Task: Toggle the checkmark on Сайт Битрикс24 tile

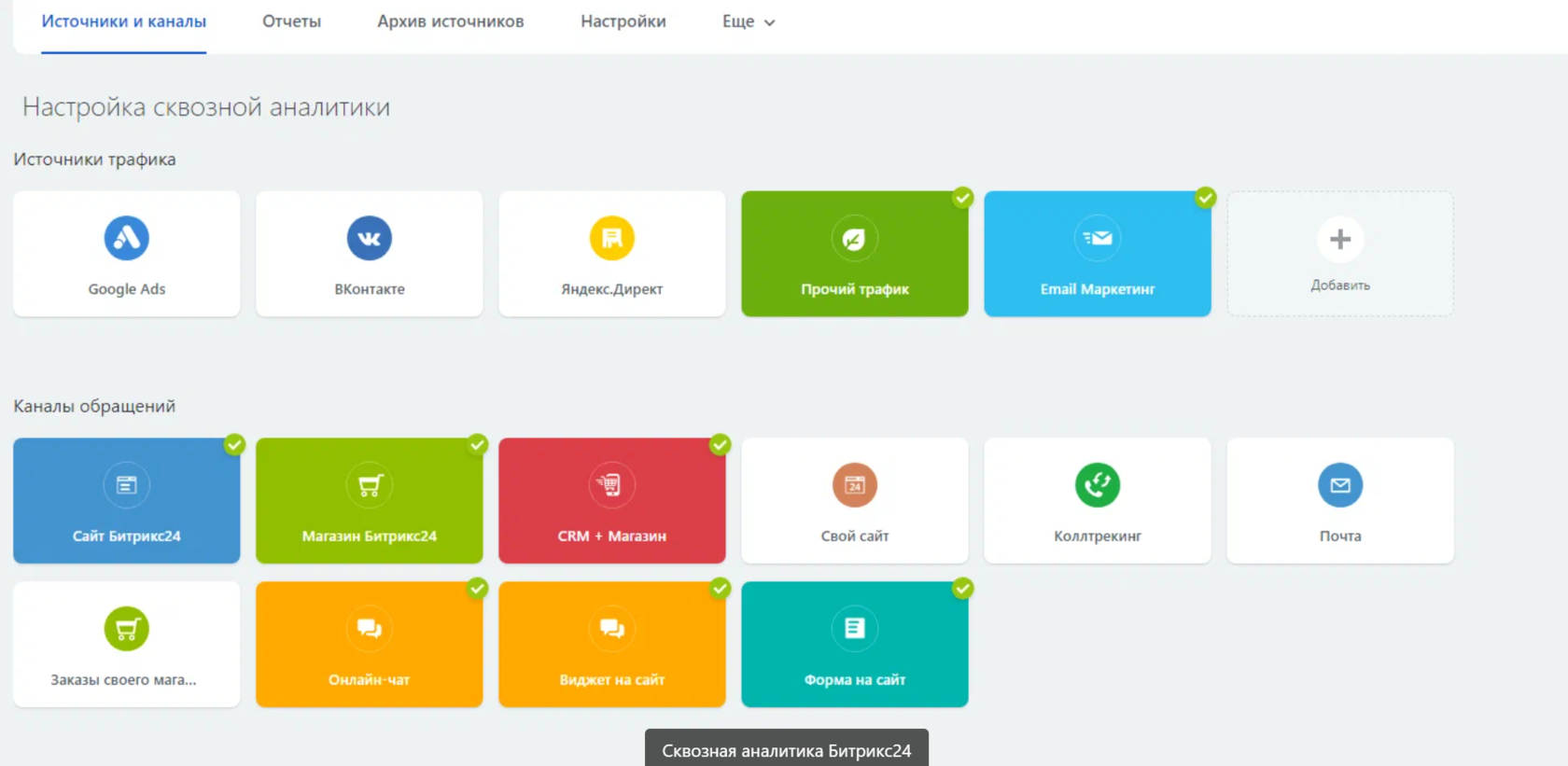Action: tap(235, 445)
